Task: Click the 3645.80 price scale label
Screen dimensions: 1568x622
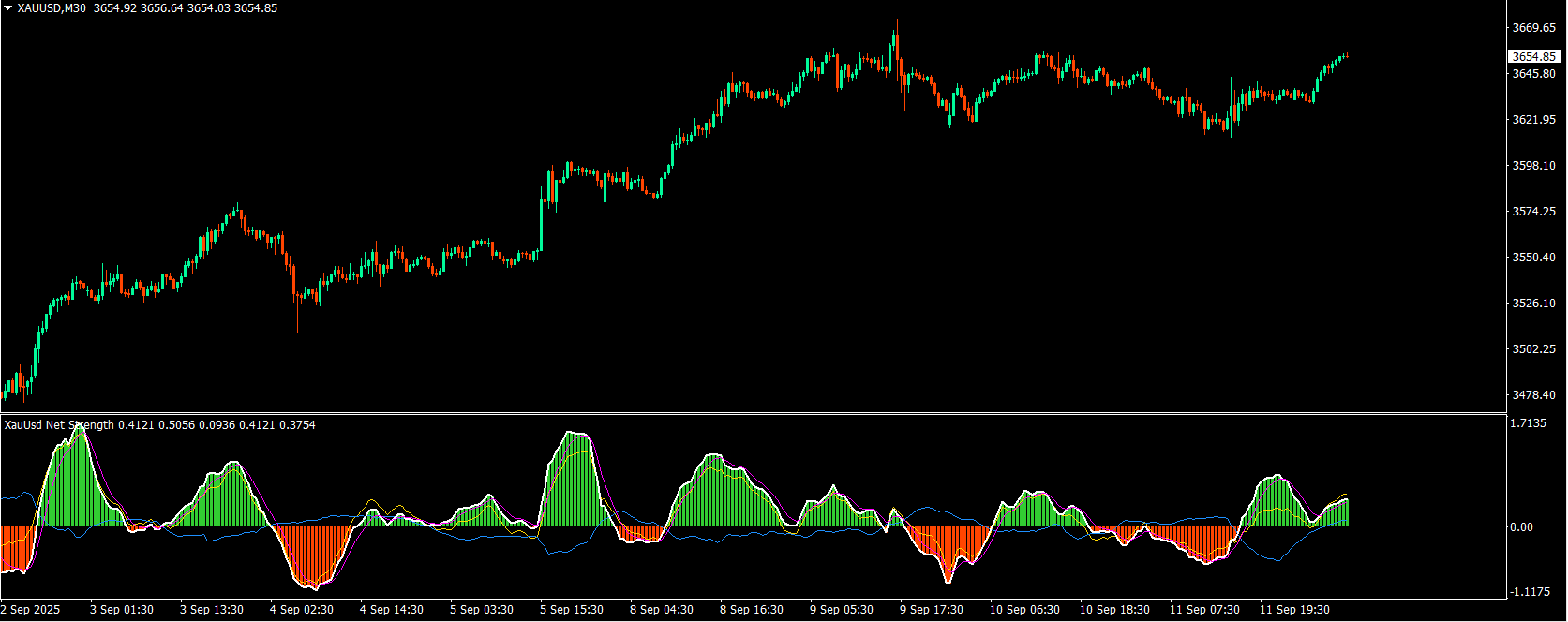Action: tap(1534, 74)
